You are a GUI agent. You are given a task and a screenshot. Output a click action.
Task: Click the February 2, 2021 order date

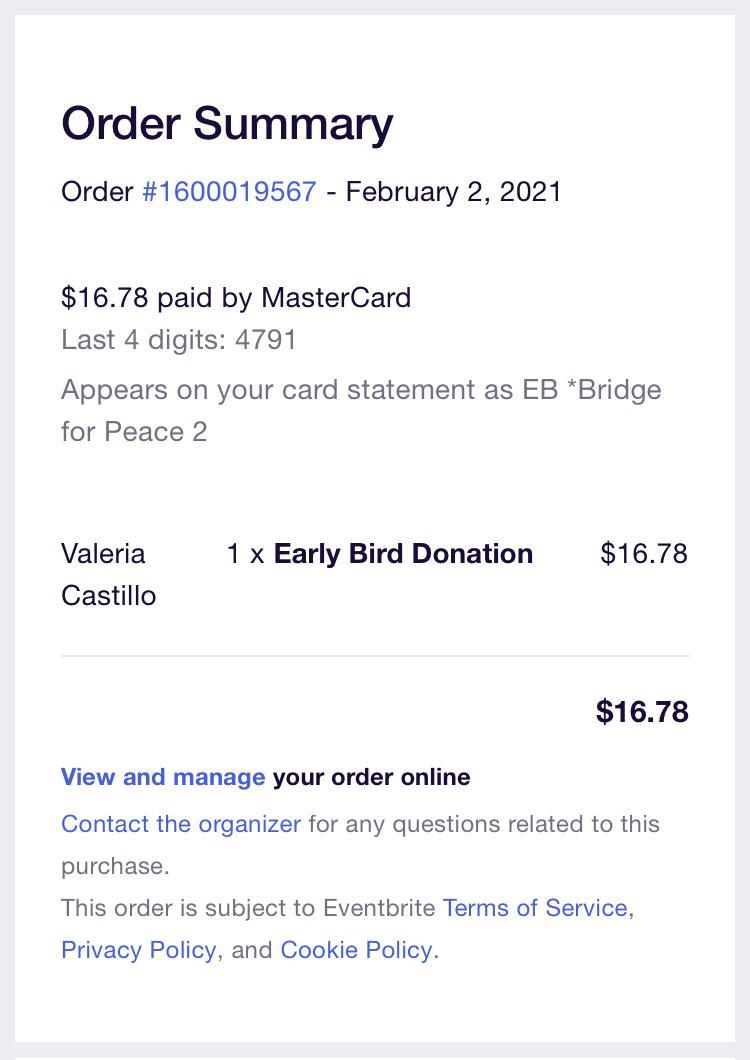click(x=453, y=192)
